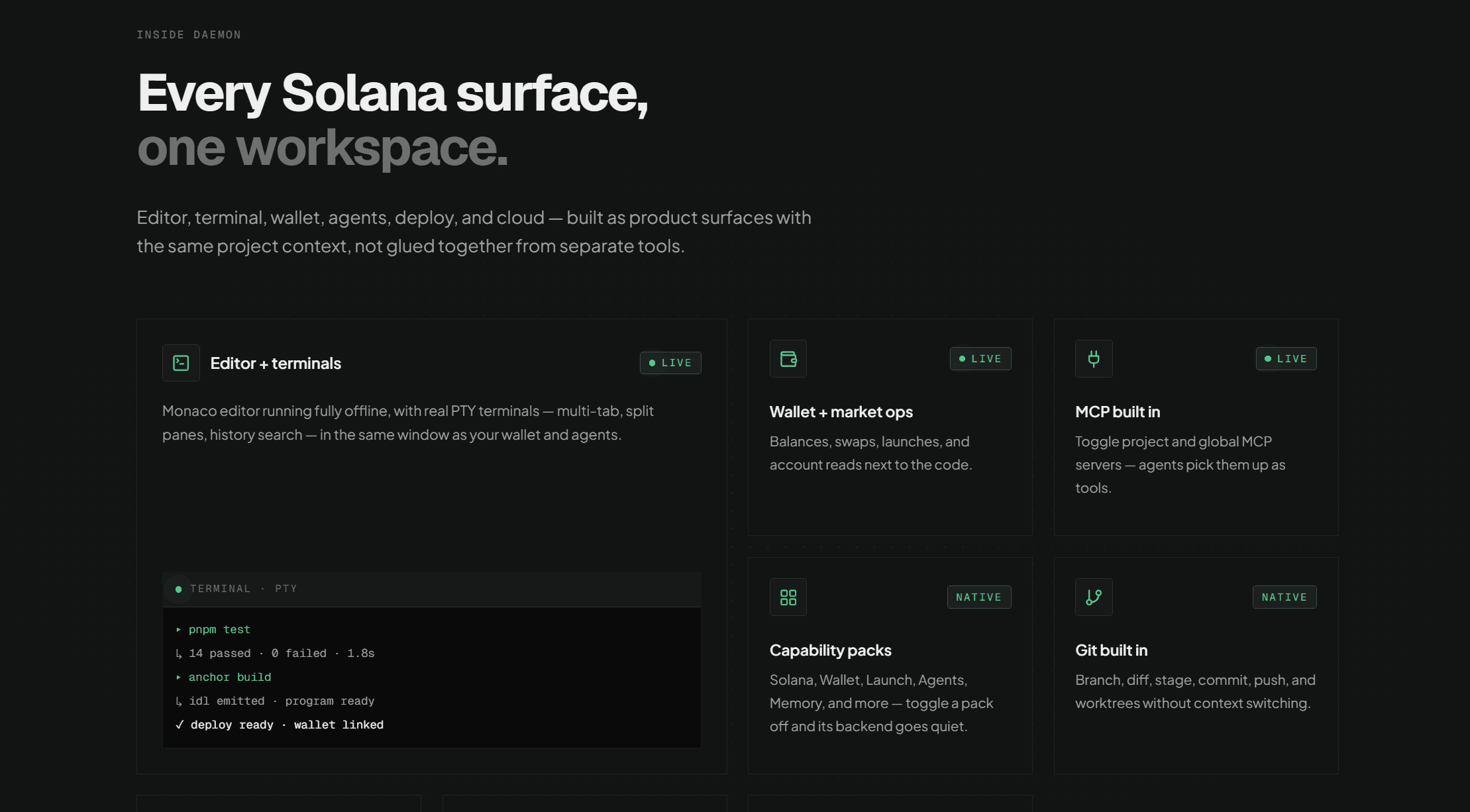Click the "Solana, Wallet, Launch, Agents" description
This screenshot has height=812, width=1470.
click(882, 703)
